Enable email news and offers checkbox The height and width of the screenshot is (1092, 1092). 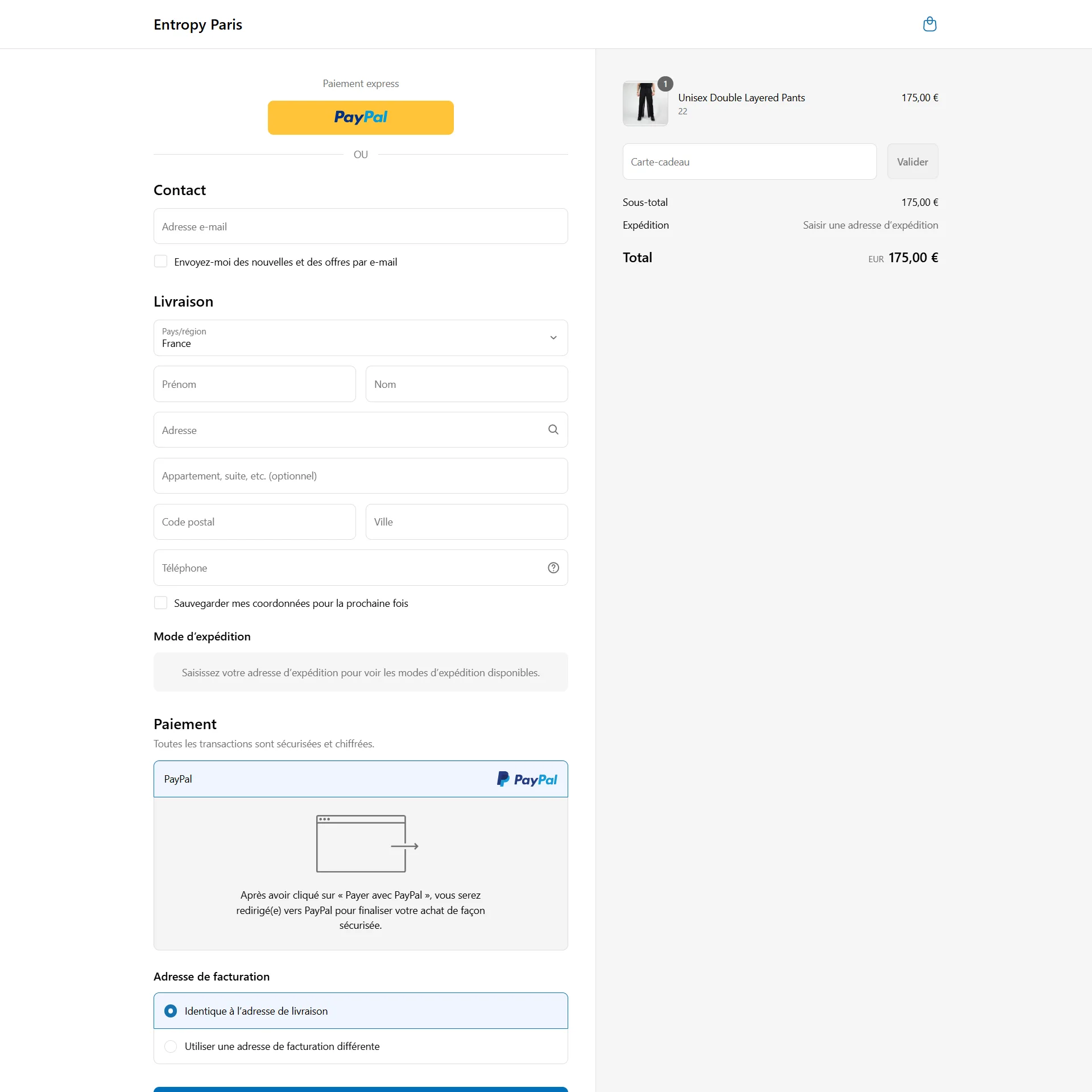160,262
